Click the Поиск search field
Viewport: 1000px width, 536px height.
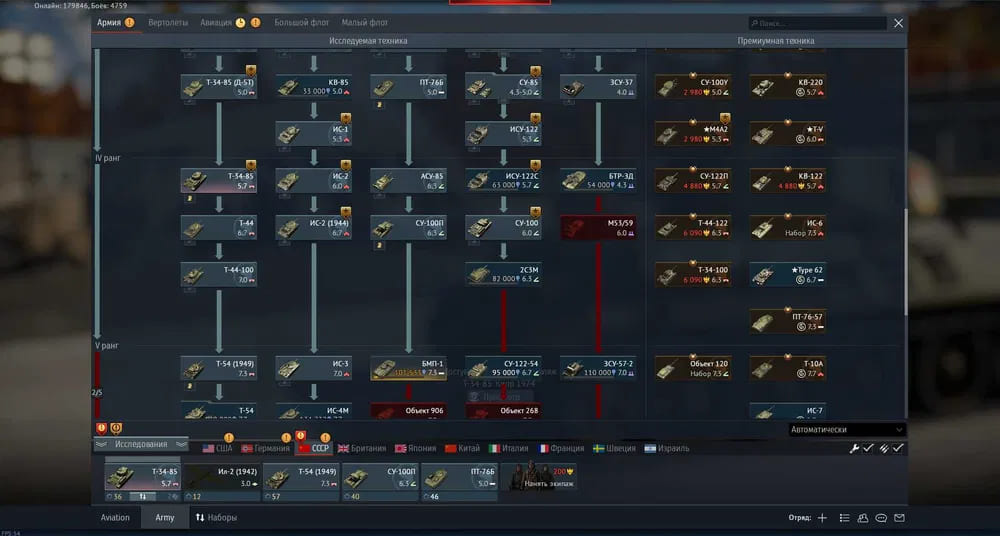click(x=818, y=23)
